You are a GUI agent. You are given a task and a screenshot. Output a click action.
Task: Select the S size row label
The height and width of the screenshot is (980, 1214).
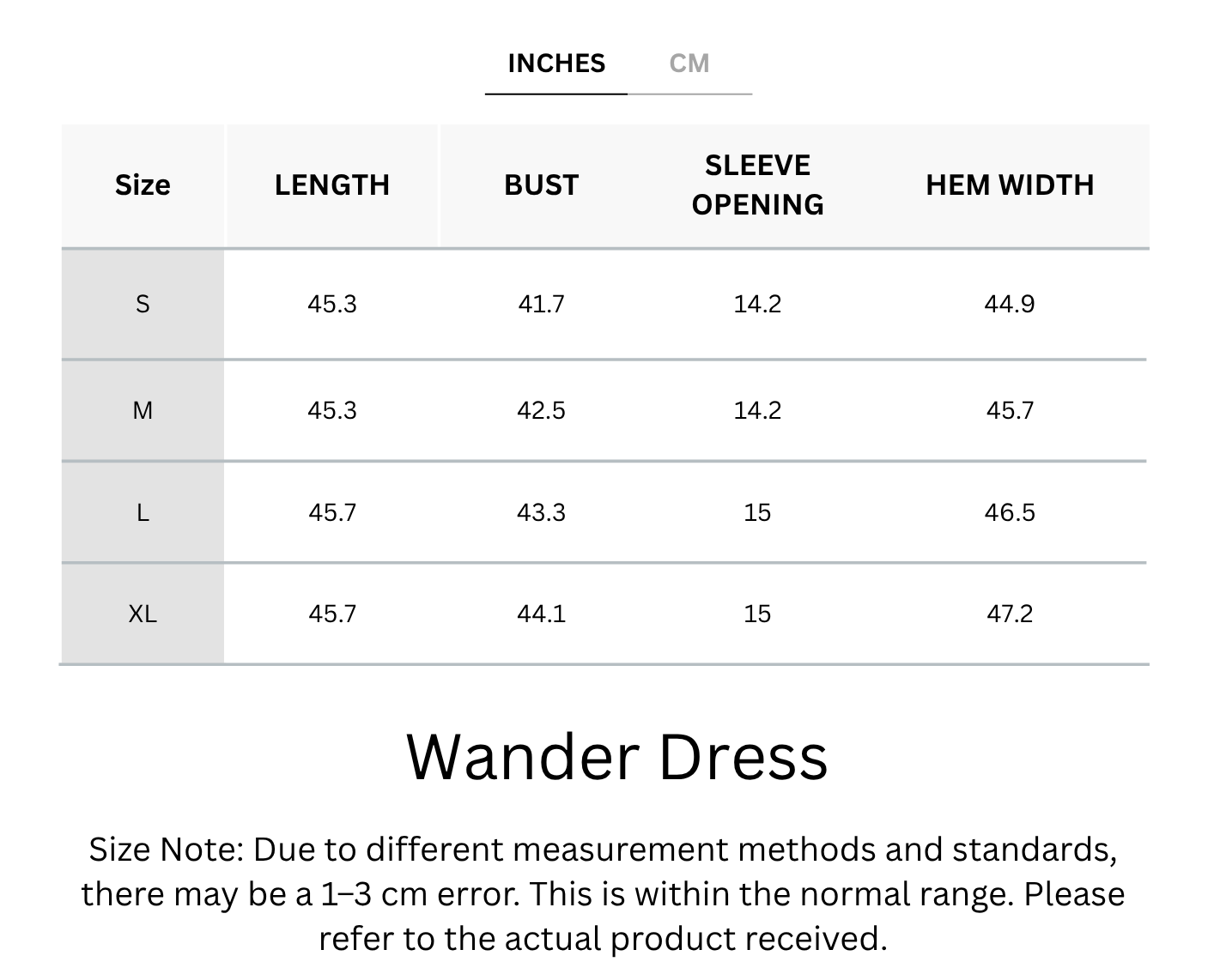[143, 304]
